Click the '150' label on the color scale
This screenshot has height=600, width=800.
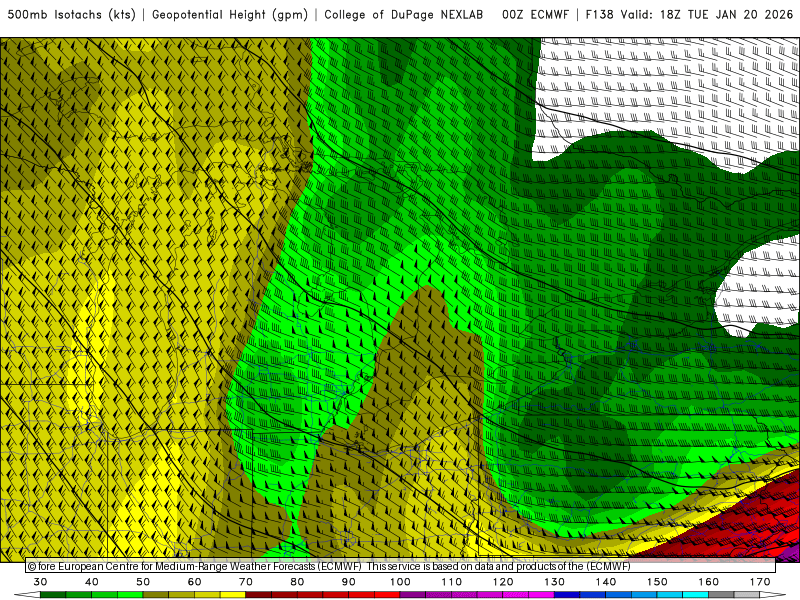[x=658, y=582]
